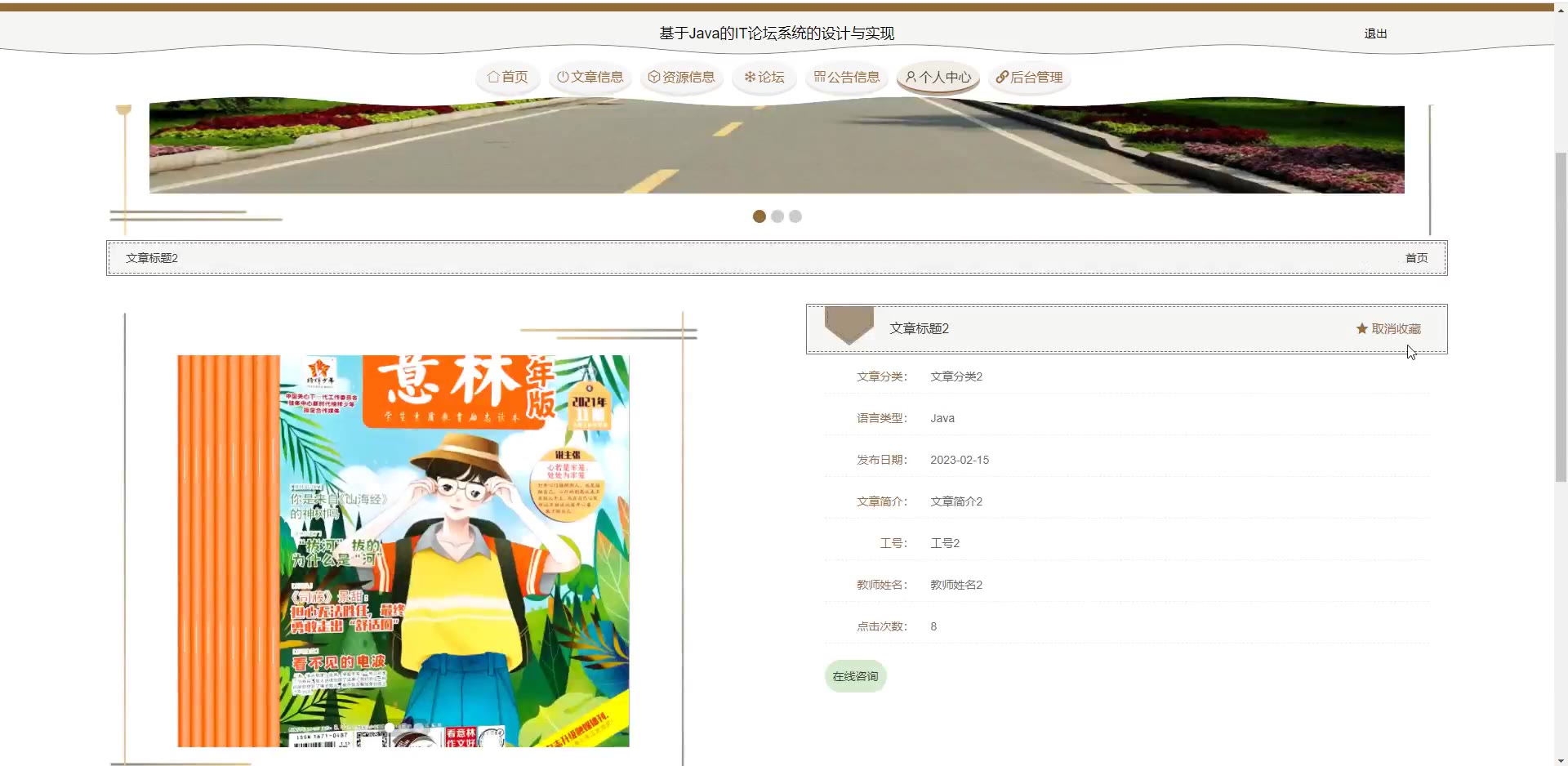Click the link icon in 后台管理 nav
This screenshot has height=766, width=1568.
[1001, 77]
